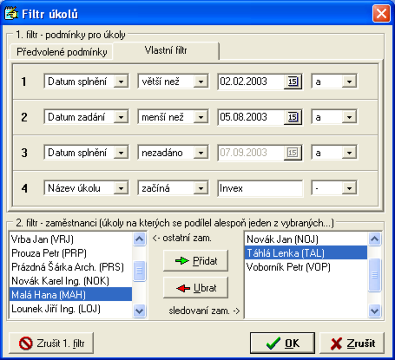Image resolution: width=395 pixels, height=360 pixels.
Task: Click the disabled calendar icon beside 07.09.2003
Action: tap(293, 153)
